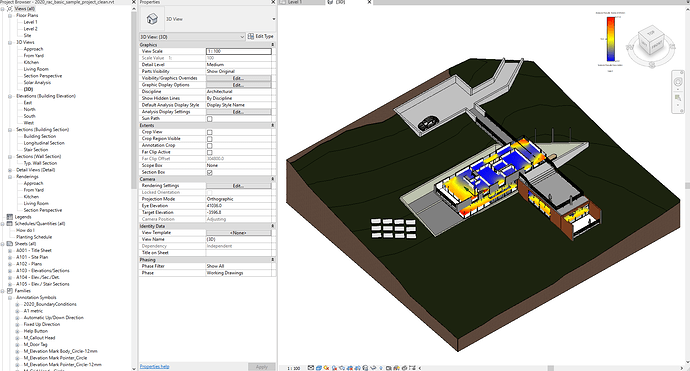Open Temporary Hide/Isolate glasses icon
This screenshot has height=371, width=690.
pos(373,367)
